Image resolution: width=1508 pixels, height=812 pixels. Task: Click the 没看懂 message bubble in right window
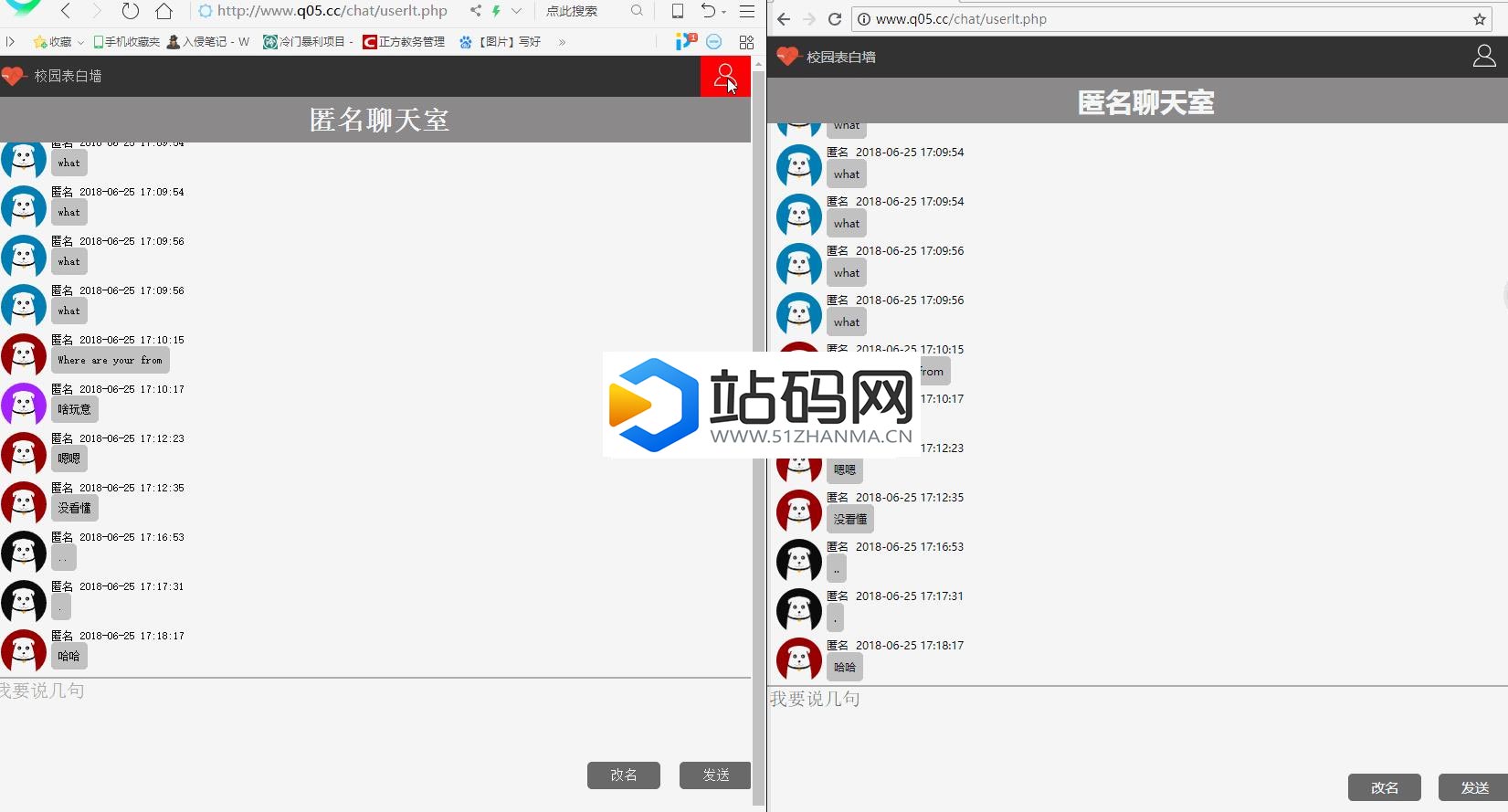(850, 519)
